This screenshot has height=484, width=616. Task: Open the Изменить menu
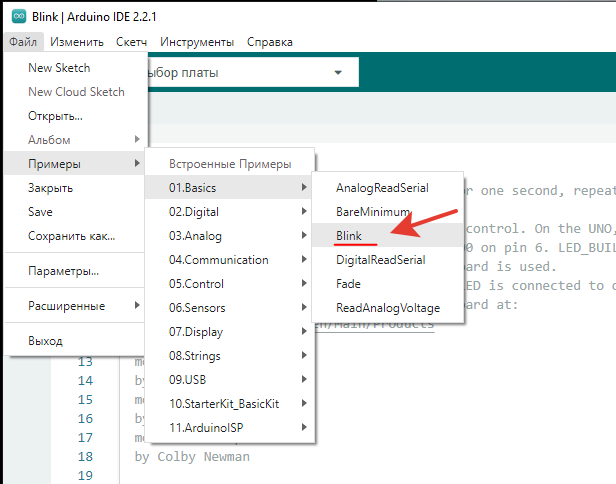pyautogui.click(x=77, y=42)
